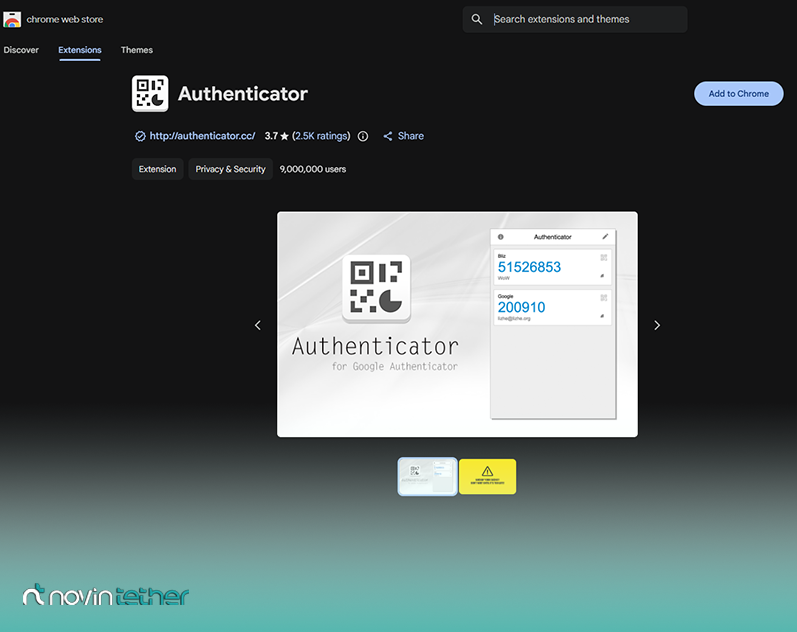This screenshot has width=797, height=632.
Task: Select the yellow warning screenshot thumbnail
Action: click(x=487, y=476)
